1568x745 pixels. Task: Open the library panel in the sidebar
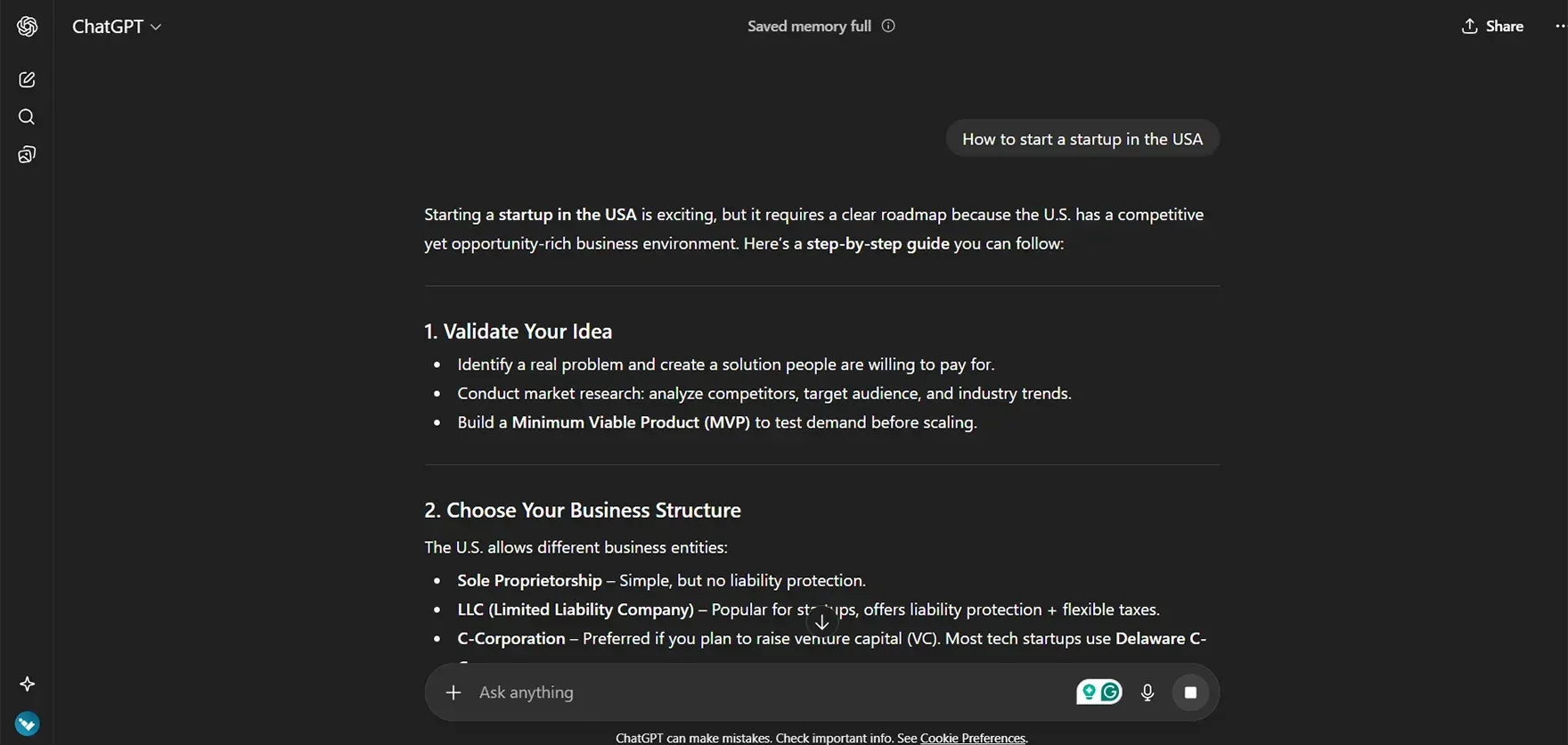point(27,153)
